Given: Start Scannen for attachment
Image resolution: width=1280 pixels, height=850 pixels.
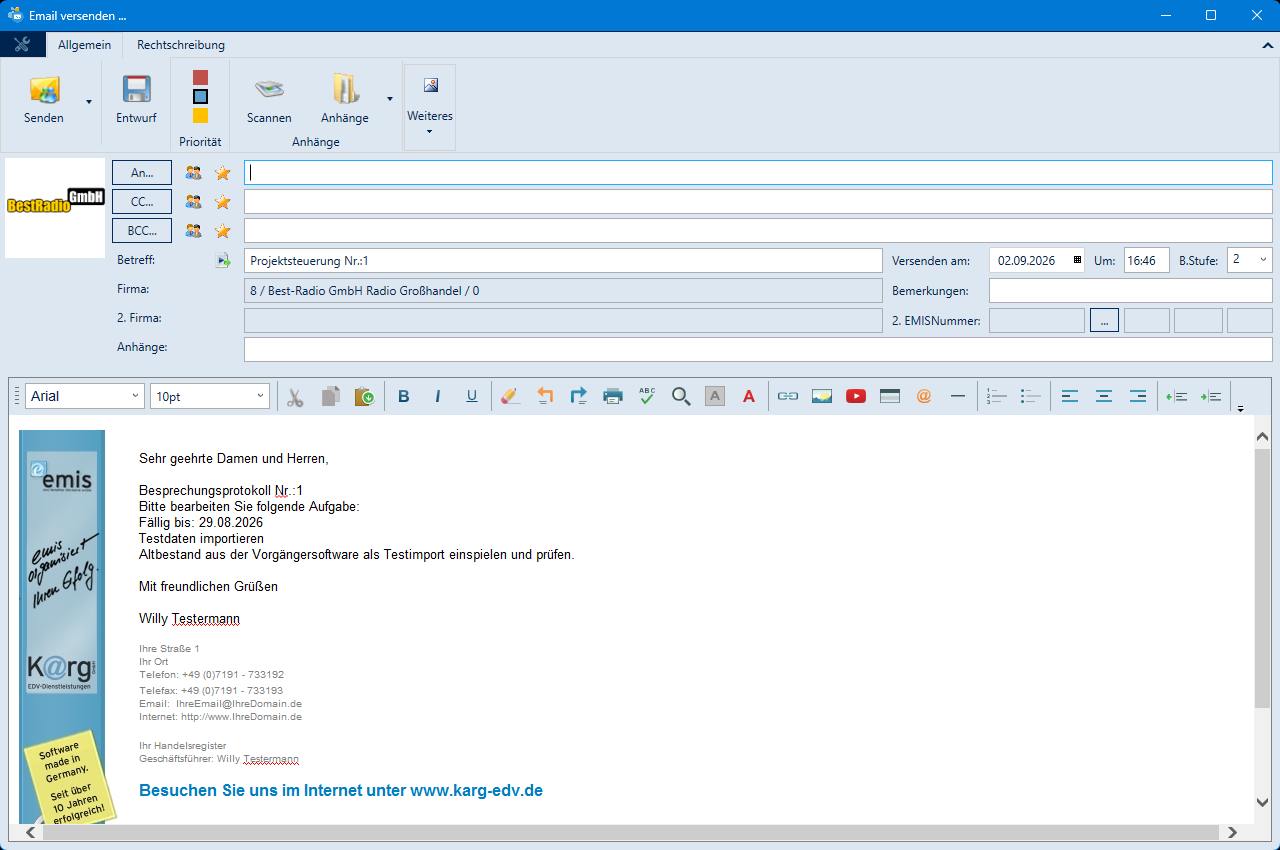Looking at the screenshot, I should 269,100.
